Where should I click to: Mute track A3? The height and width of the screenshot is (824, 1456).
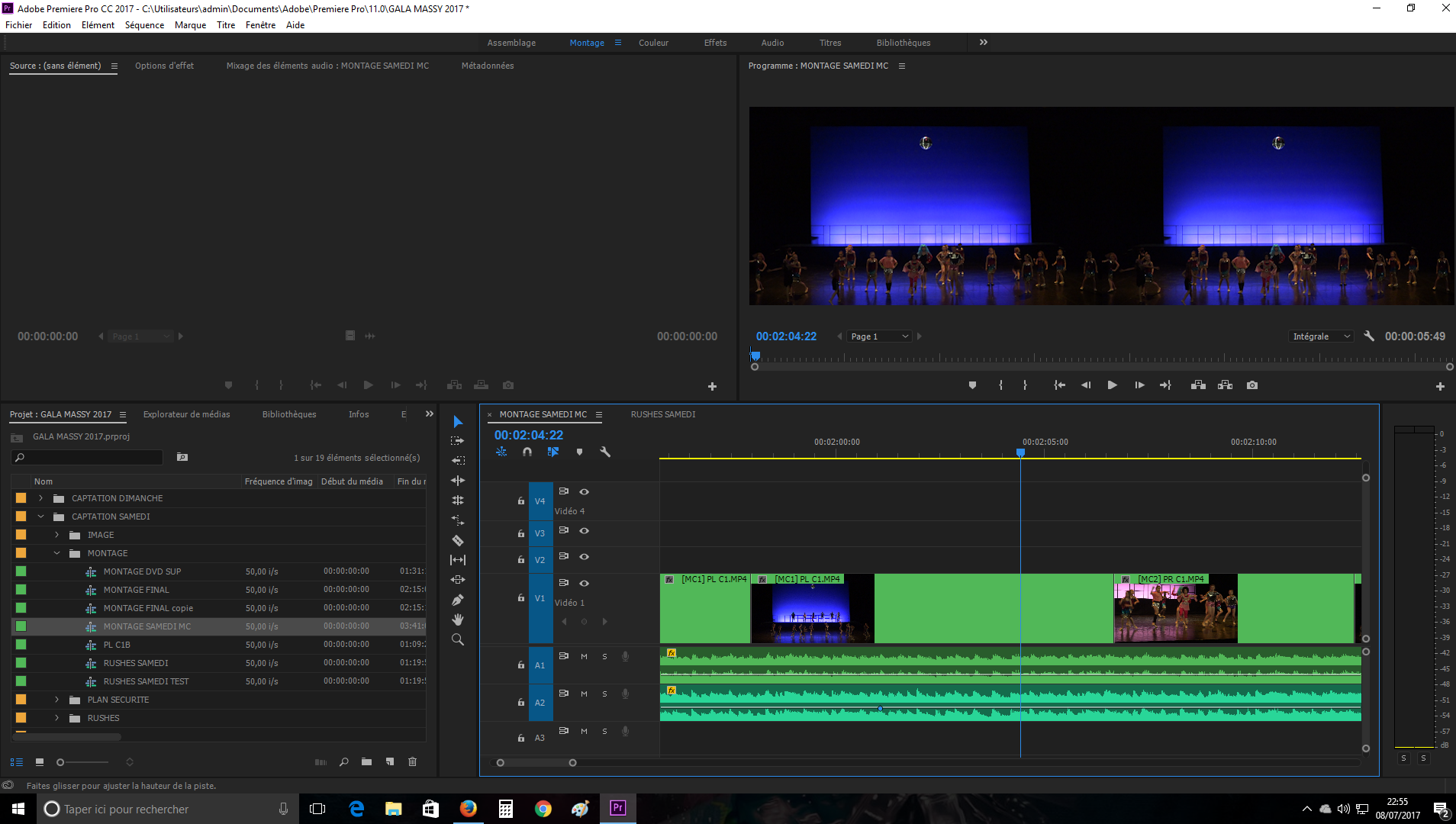[584, 731]
